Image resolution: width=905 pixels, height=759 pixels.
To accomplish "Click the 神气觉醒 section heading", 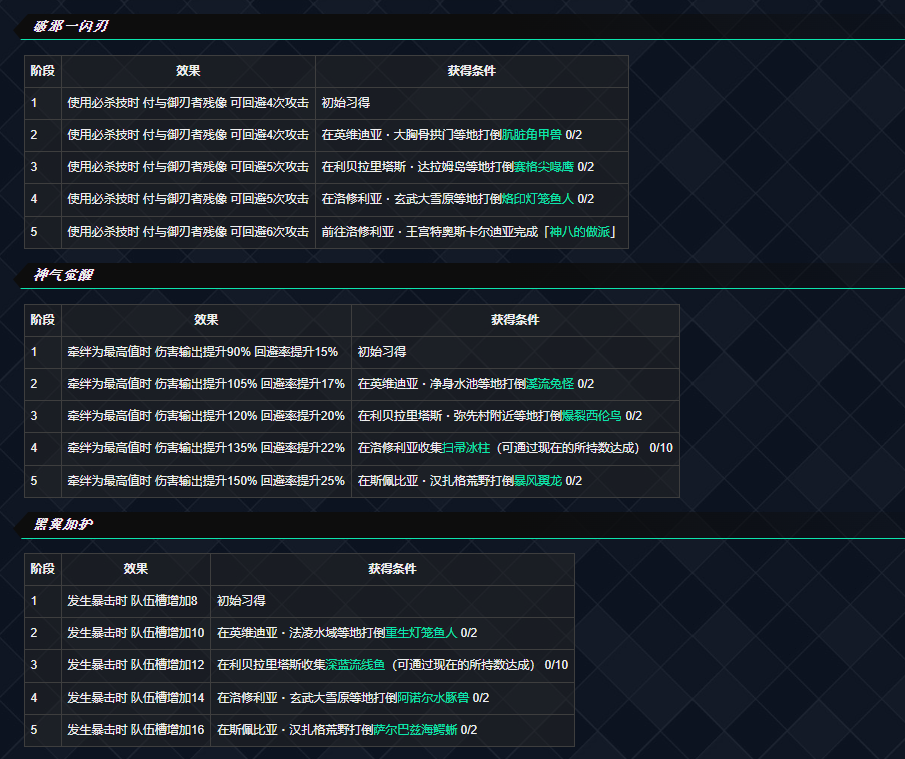I will 63,275.
